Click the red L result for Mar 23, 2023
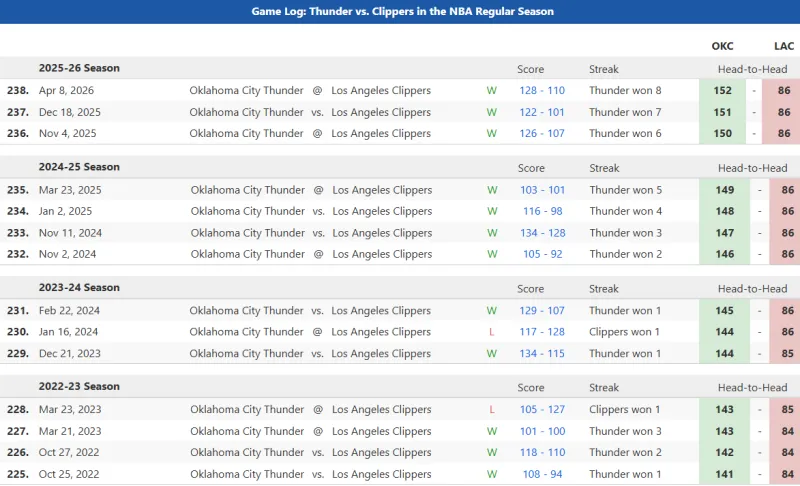 click(x=491, y=409)
